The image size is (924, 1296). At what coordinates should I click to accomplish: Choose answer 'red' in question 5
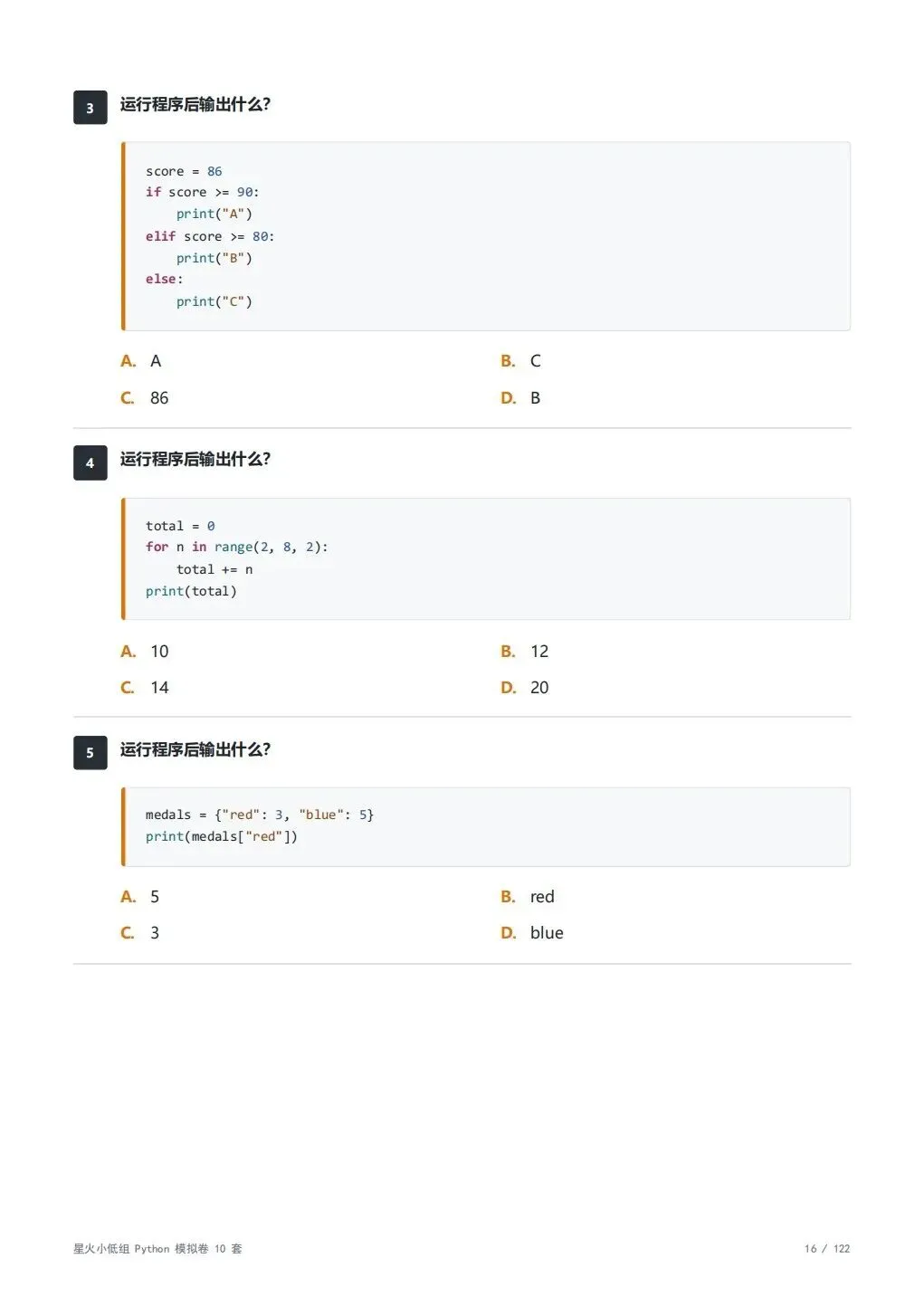click(x=528, y=897)
